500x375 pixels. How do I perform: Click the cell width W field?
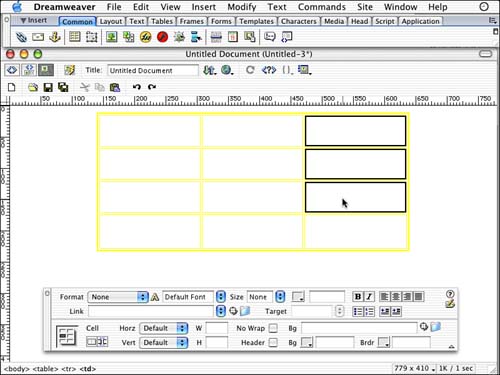[x=217, y=328]
